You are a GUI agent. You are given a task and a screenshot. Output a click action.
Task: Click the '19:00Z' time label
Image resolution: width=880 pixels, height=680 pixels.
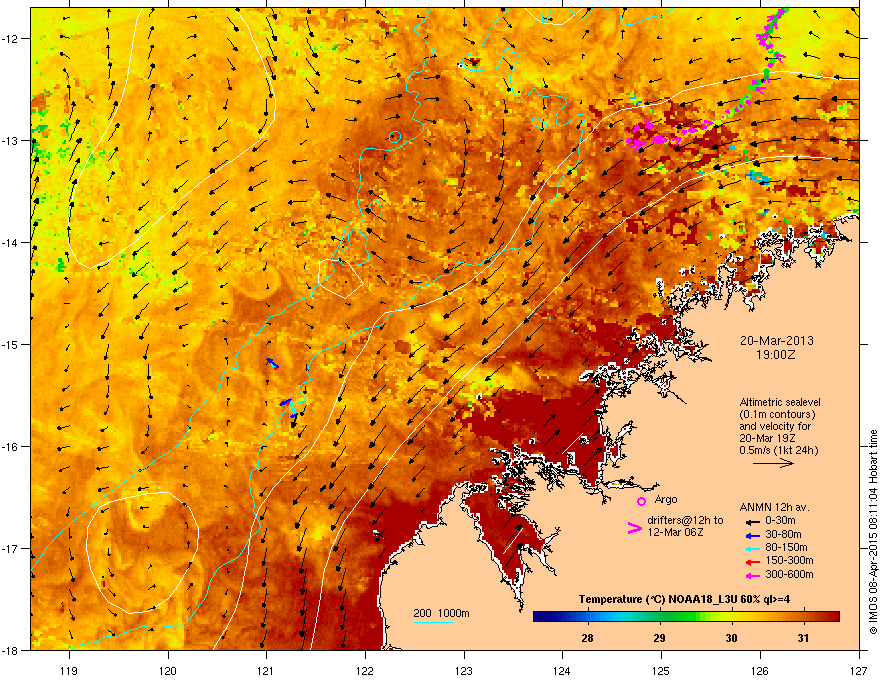776,355
